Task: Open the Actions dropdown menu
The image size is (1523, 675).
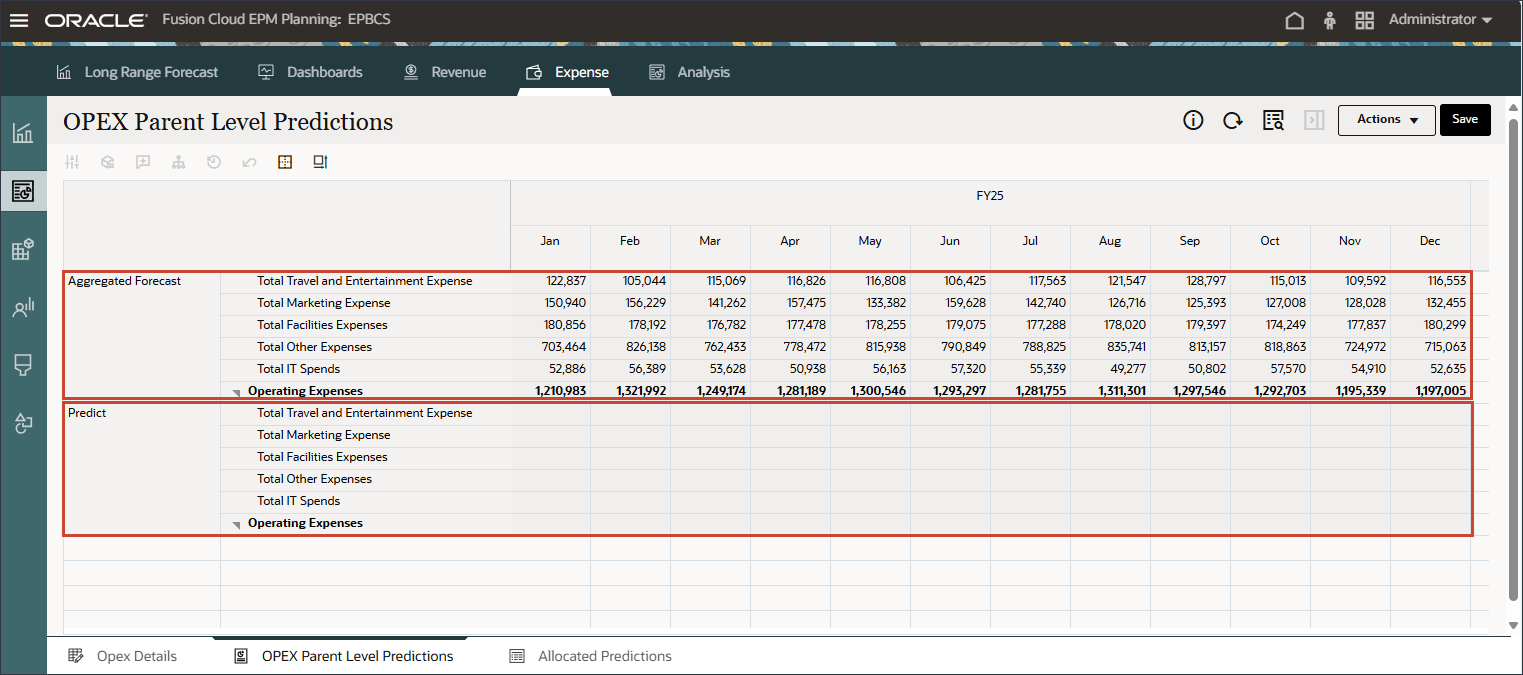Action: [x=1386, y=120]
